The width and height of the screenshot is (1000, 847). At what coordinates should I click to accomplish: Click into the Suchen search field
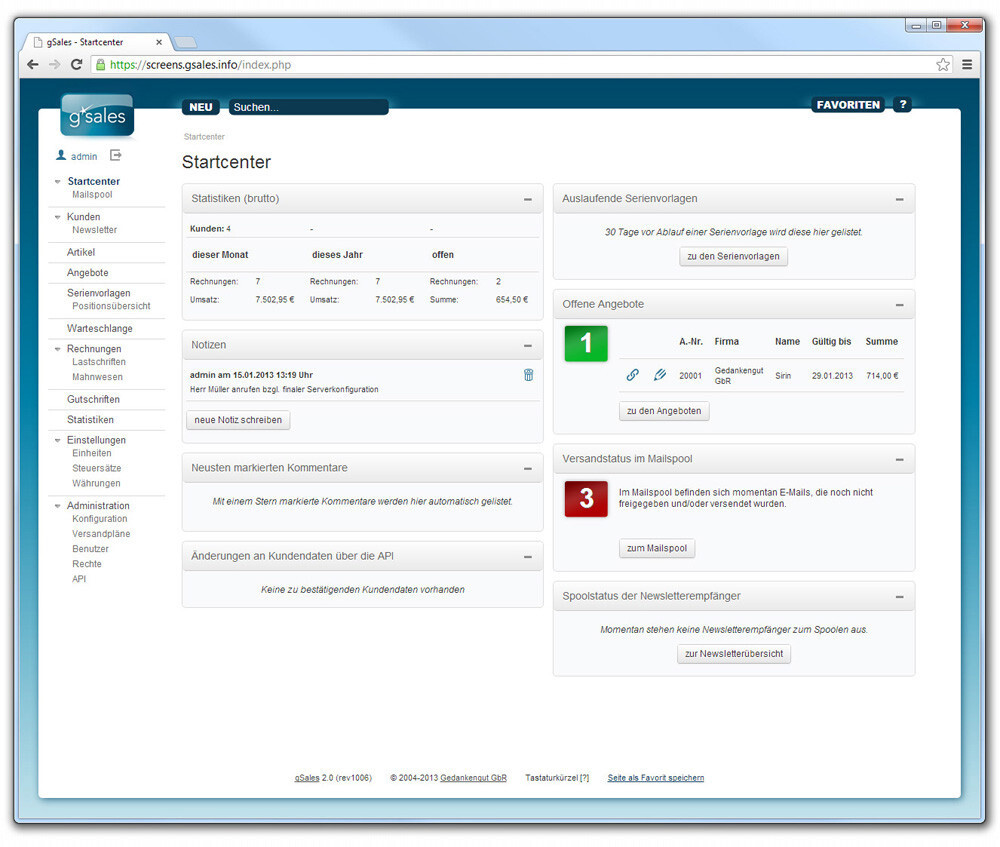coord(308,107)
